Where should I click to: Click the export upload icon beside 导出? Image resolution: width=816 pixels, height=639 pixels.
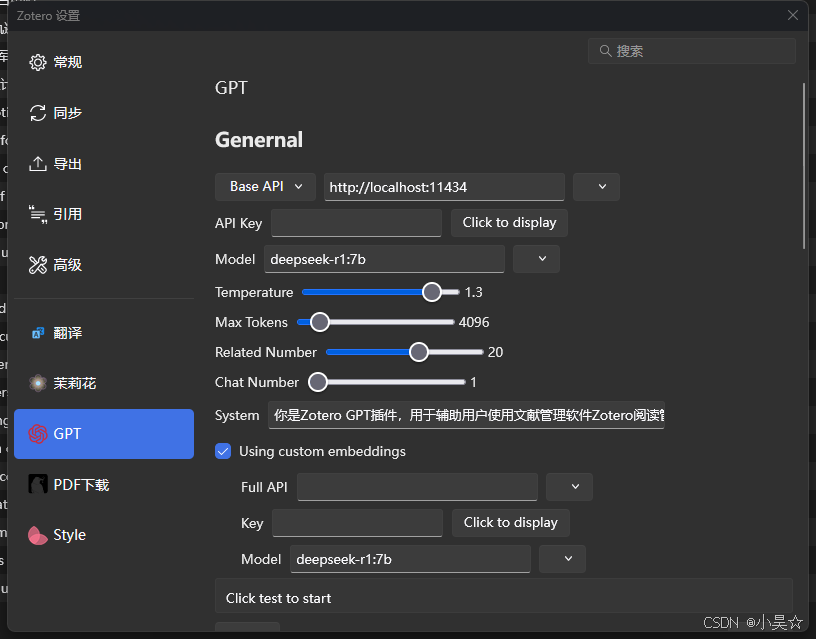[x=37, y=164]
